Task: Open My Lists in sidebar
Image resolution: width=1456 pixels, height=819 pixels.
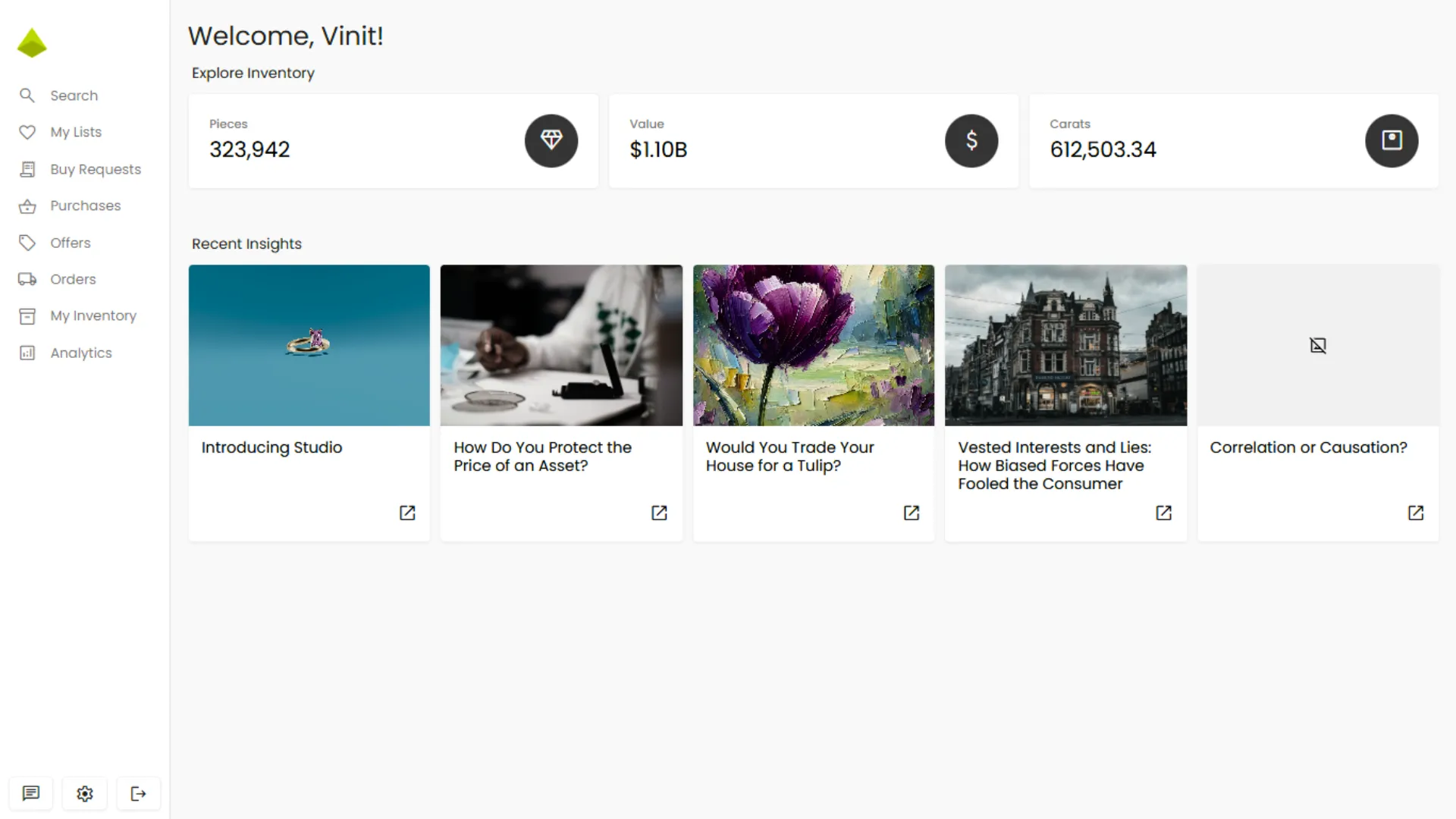Action: point(75,132)
